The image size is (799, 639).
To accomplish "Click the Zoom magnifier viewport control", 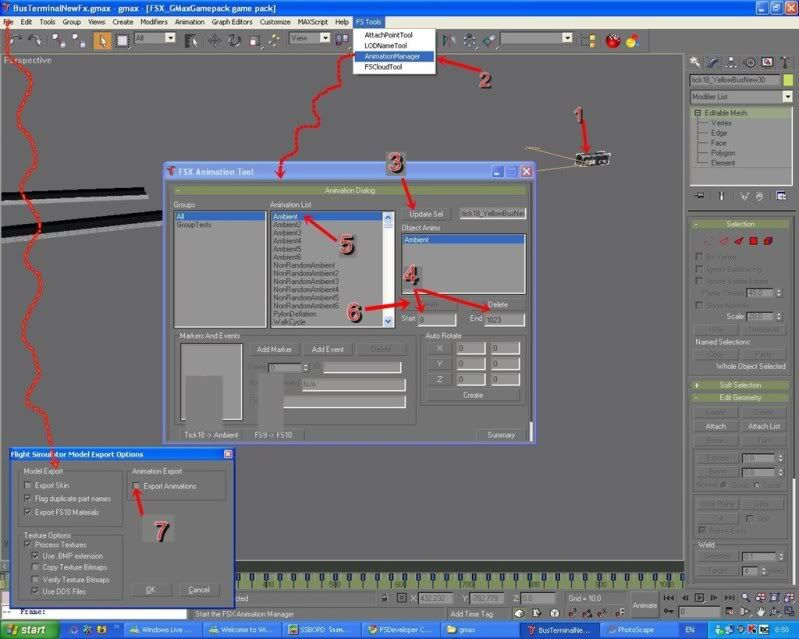I will [746, 598].
